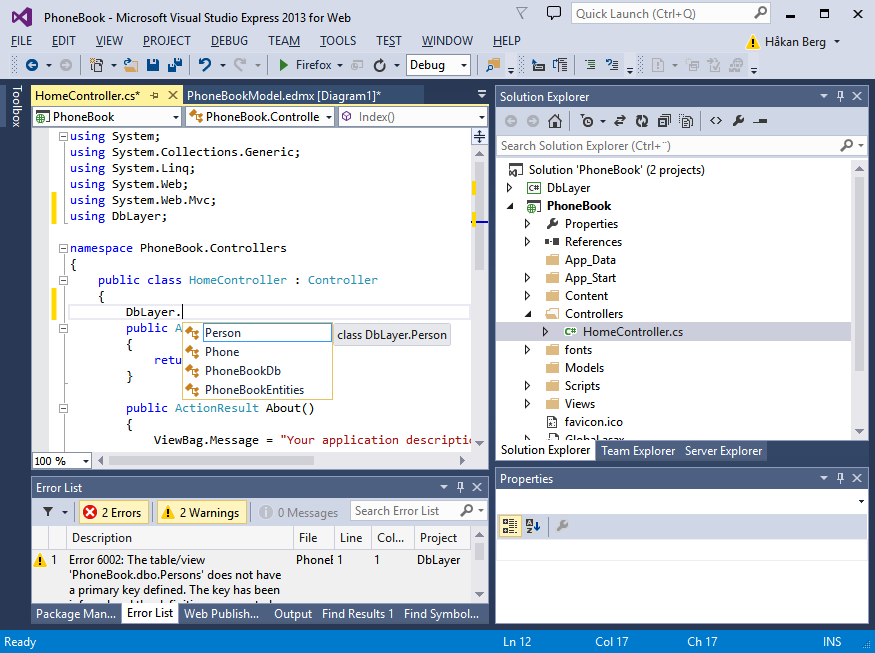875x653 pixels.
Task: Collapse the Controllers folder
Action: click(527, 314)
